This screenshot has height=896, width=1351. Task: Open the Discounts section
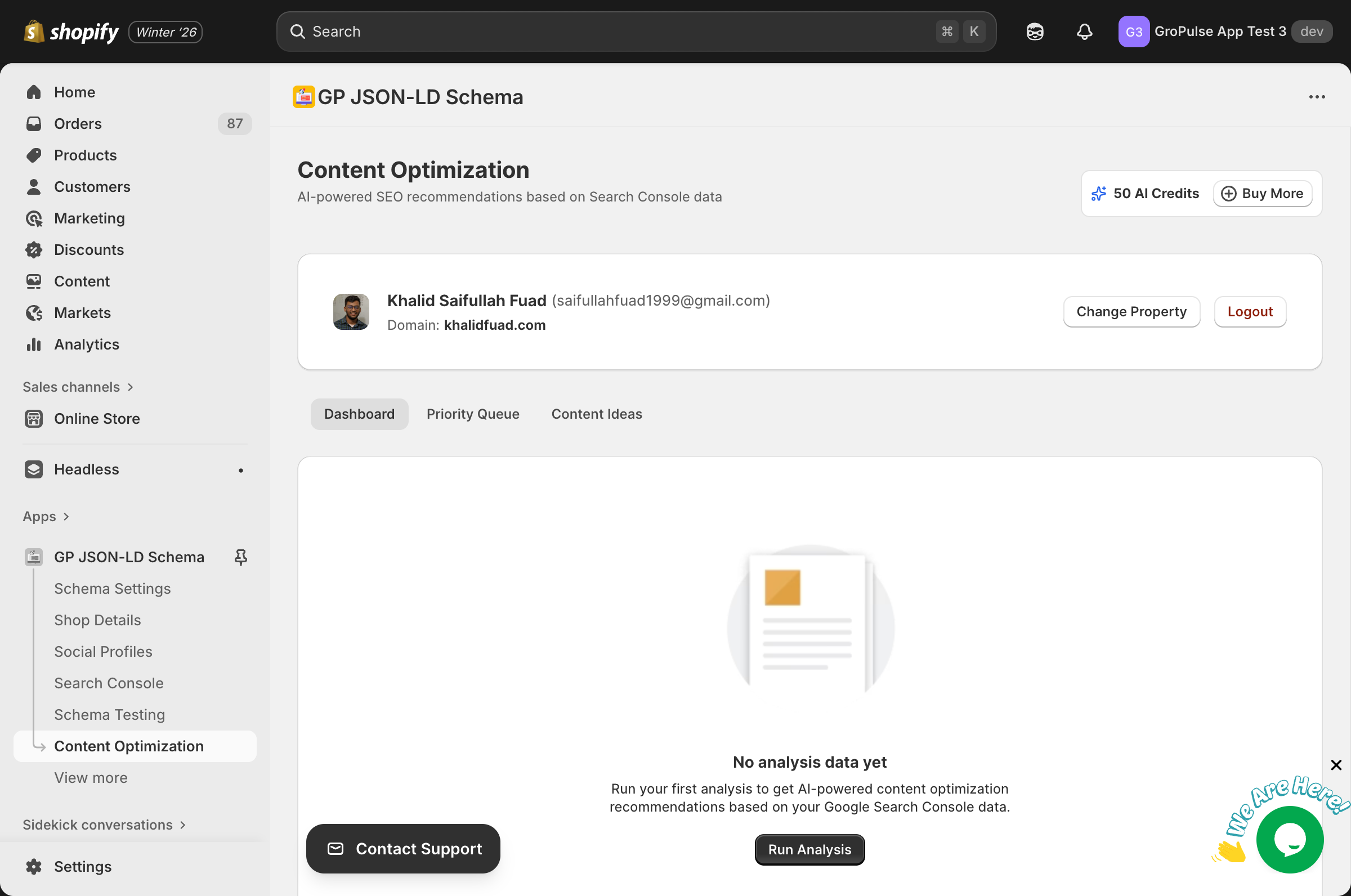(34, 250)
